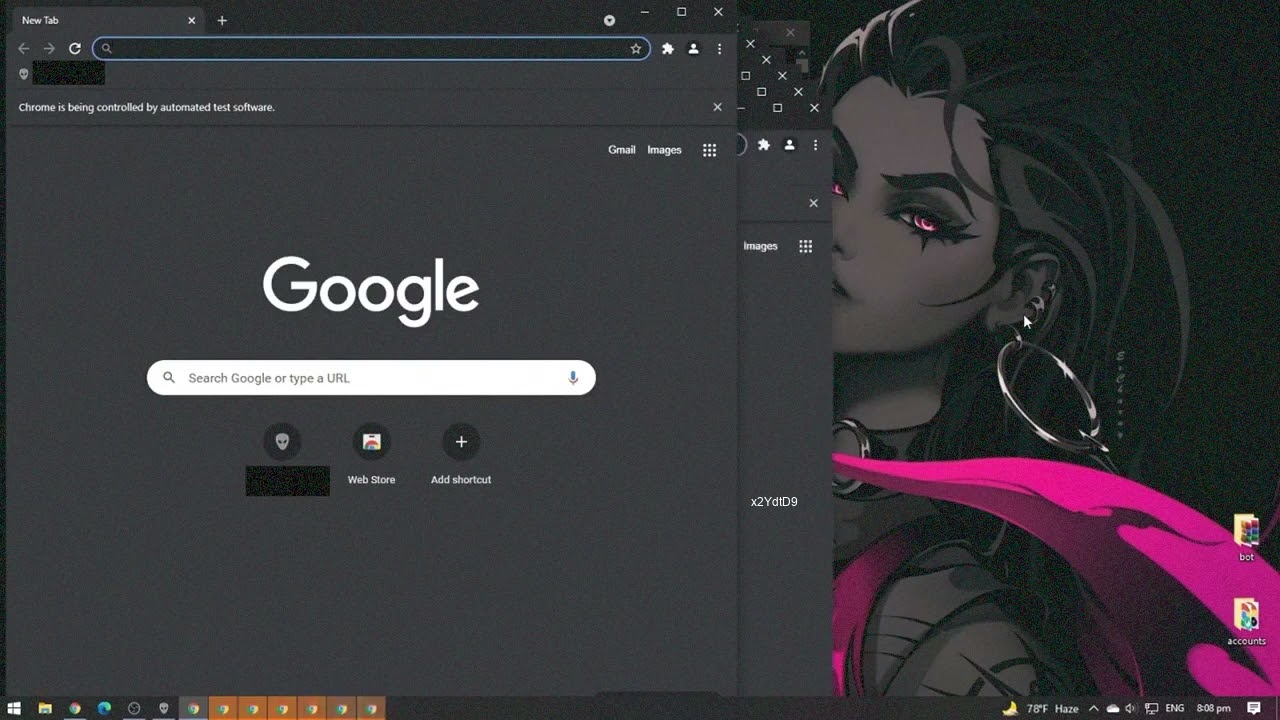Screen dimensions: 1280x720
Task: Click the alien-head app icon in the taskbar
Action: 164,708
